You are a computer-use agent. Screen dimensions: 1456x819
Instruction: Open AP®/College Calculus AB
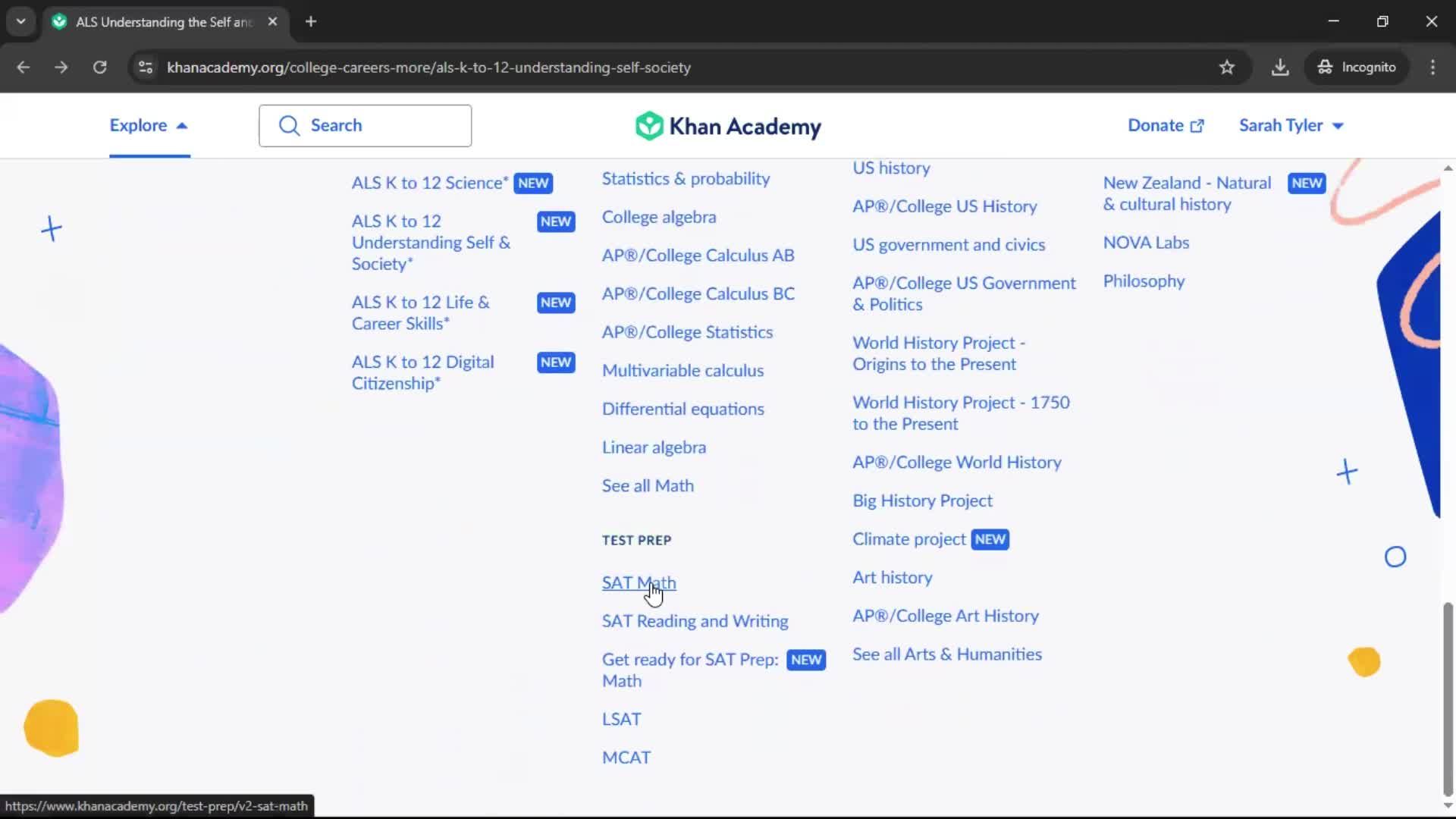[698, 256]
